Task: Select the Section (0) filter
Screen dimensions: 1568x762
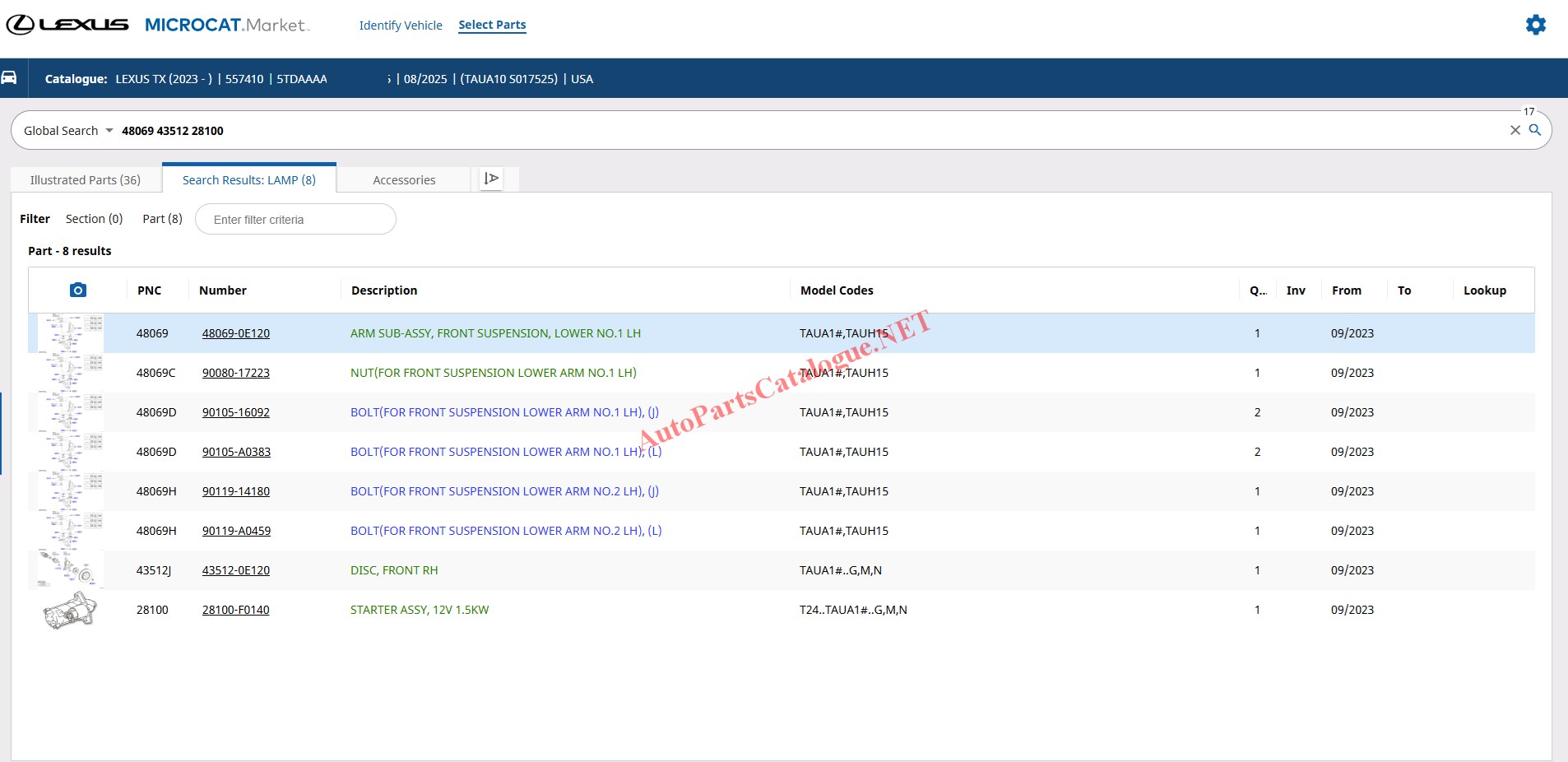Action: (x=94, y=219)
